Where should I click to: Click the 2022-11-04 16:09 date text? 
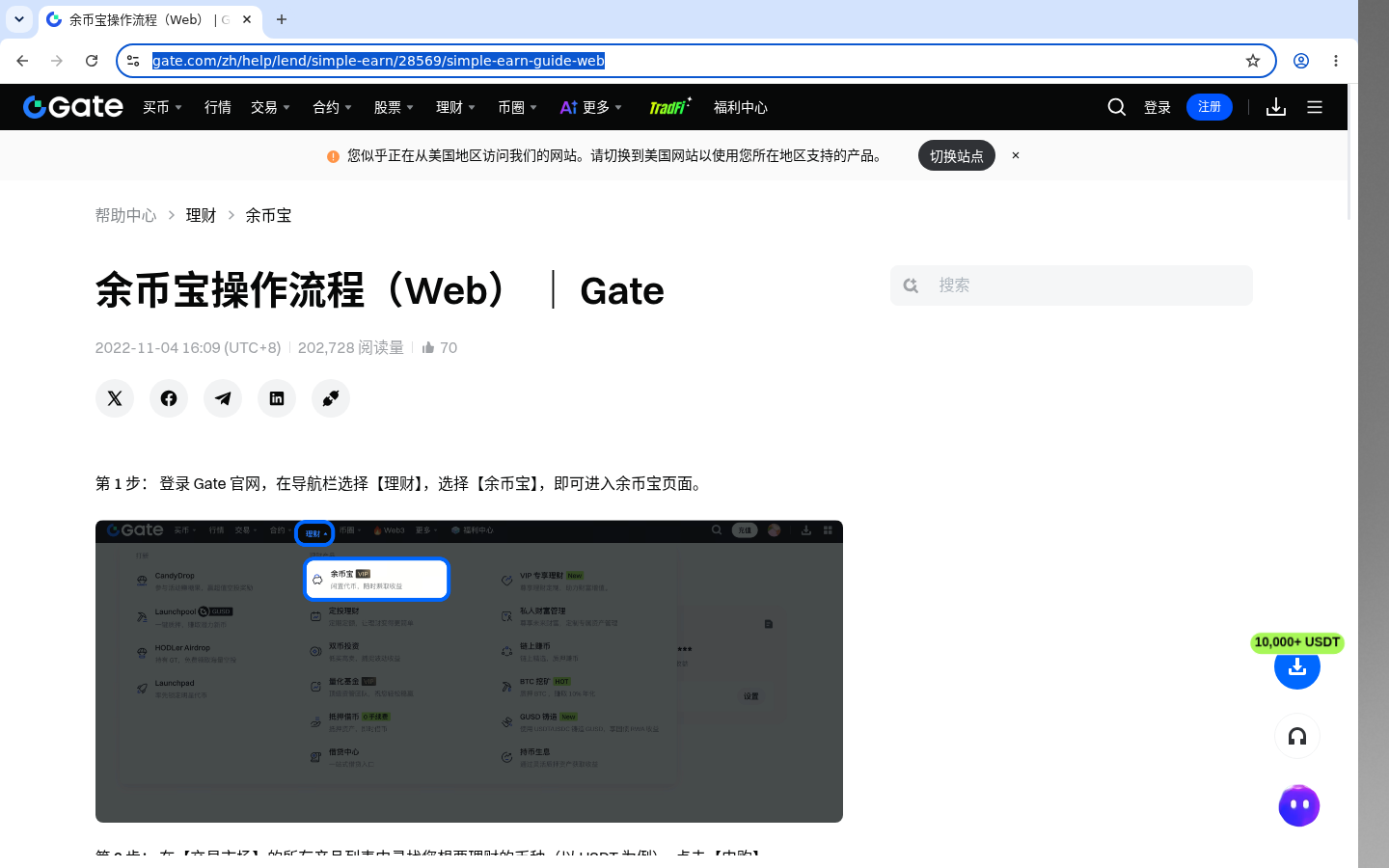(188, 347)
